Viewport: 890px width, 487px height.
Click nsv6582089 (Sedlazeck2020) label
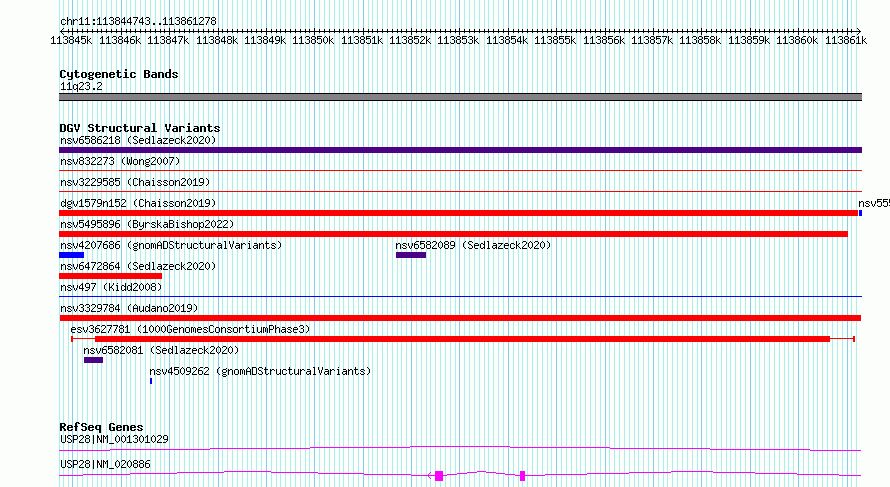tap(473, 245)
